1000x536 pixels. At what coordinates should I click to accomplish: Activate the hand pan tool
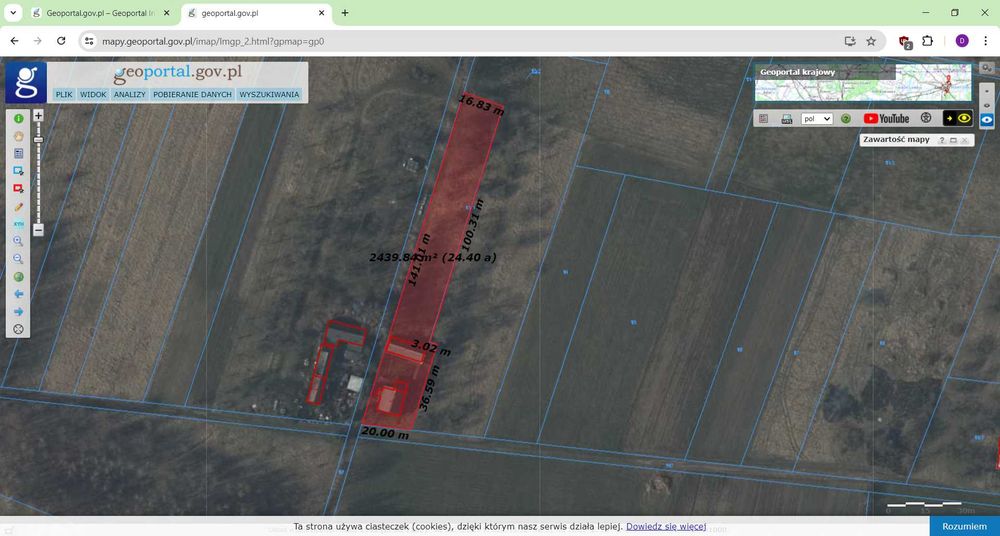(x=18, y=136)
